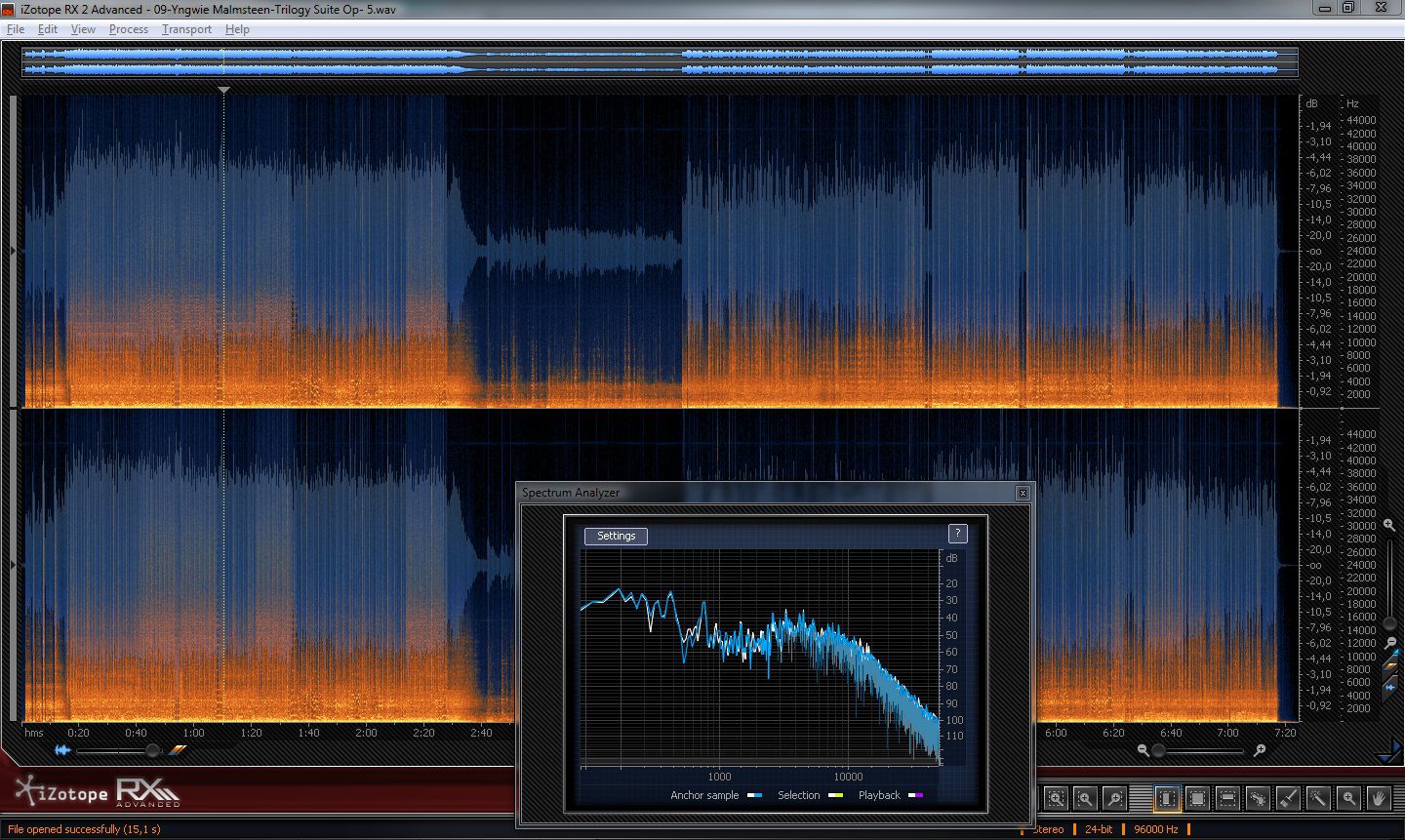Click the zoom out full magnifier icon
Viewport: 1405px width, 840px height.
[1113, 798]
